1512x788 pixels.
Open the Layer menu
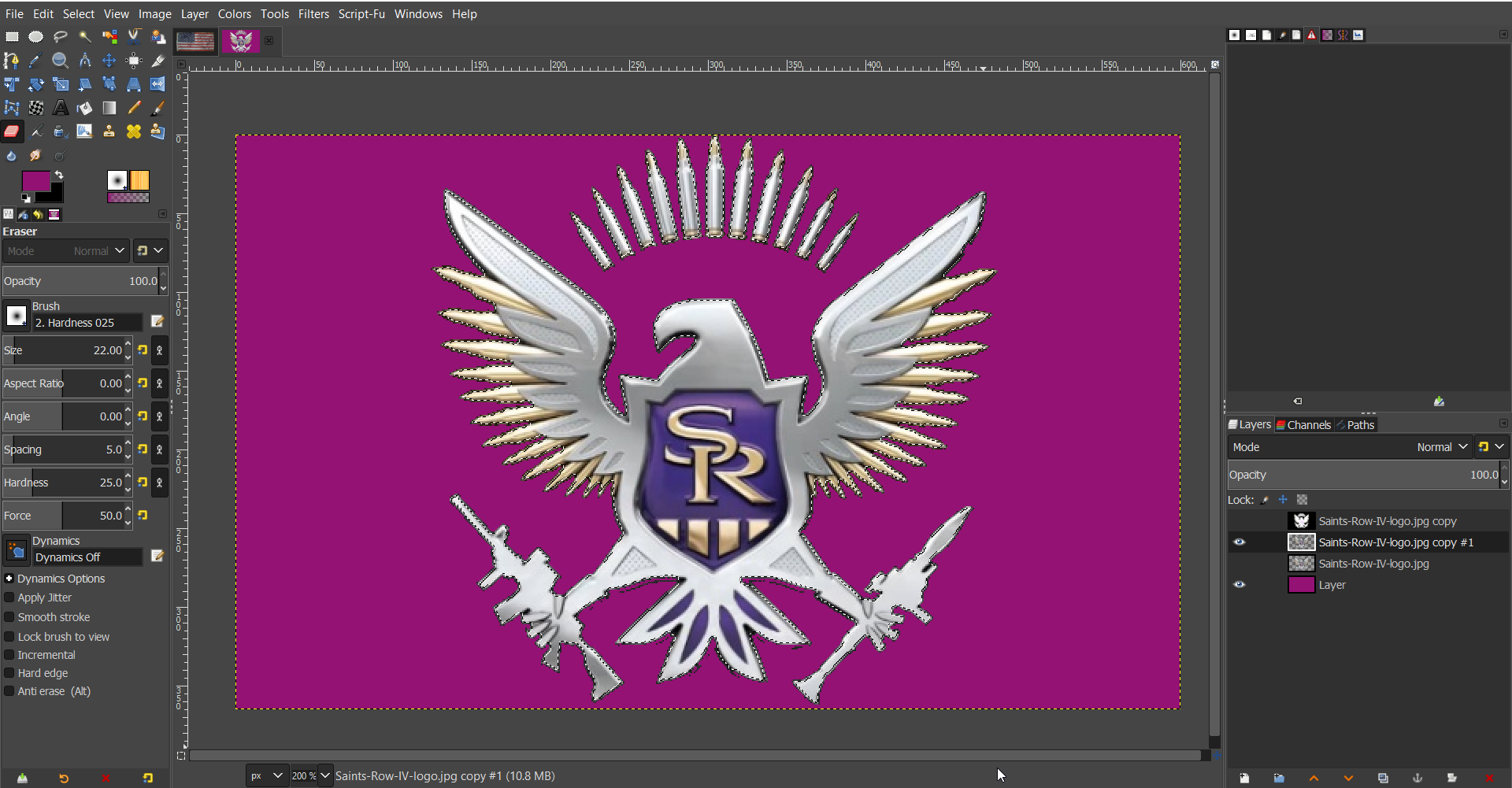[195, 14]
